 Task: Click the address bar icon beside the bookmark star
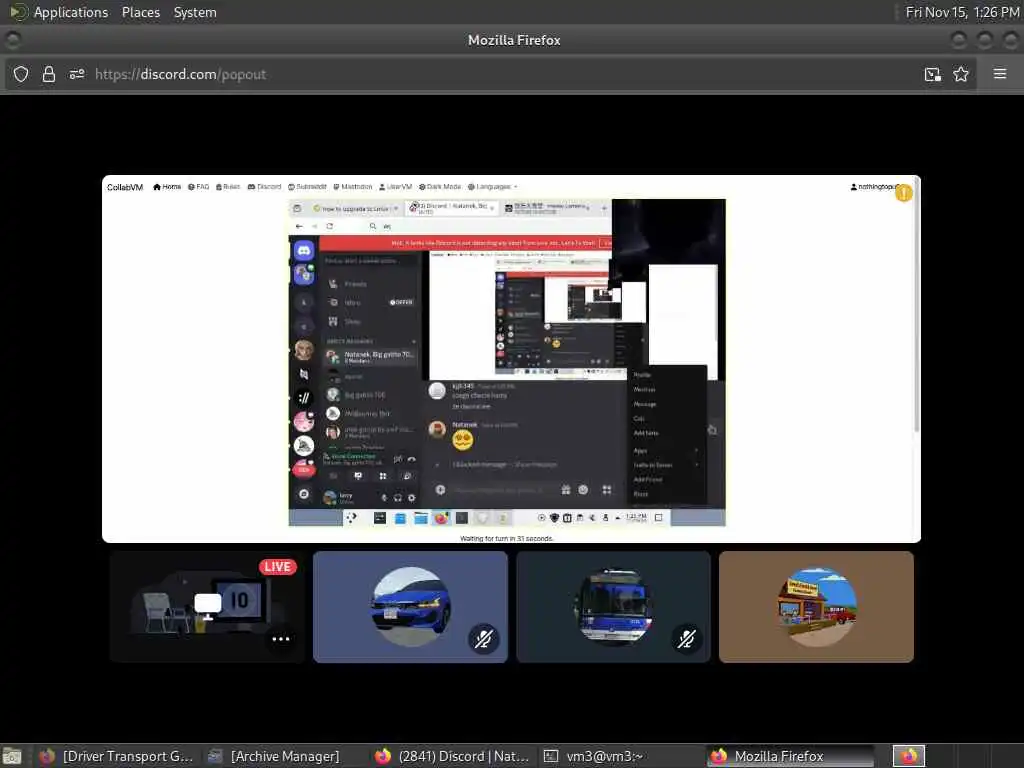click(933, 74)
